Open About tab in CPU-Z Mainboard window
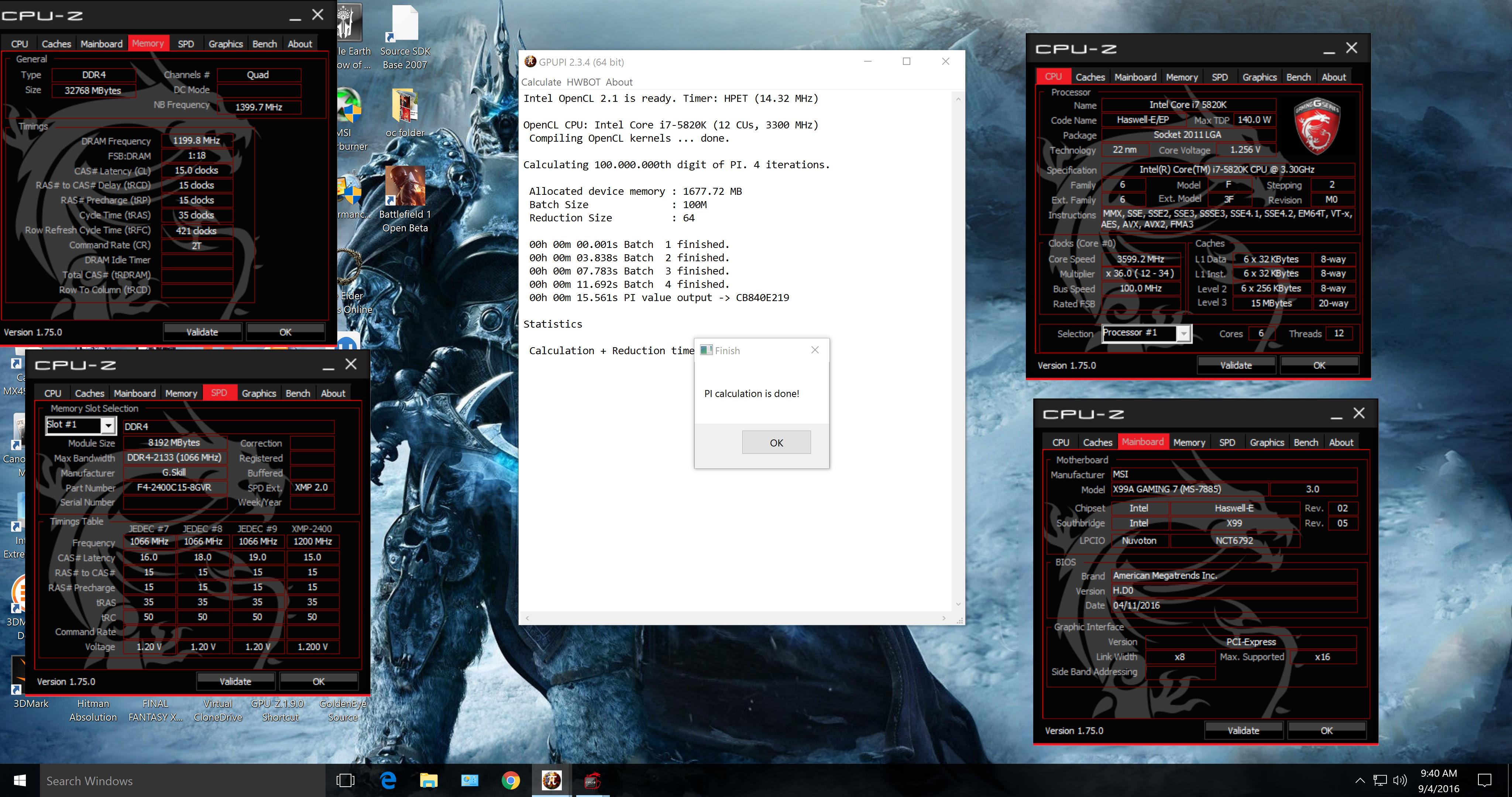The height and width of the screenshot is (797, 1512). 1341,442
